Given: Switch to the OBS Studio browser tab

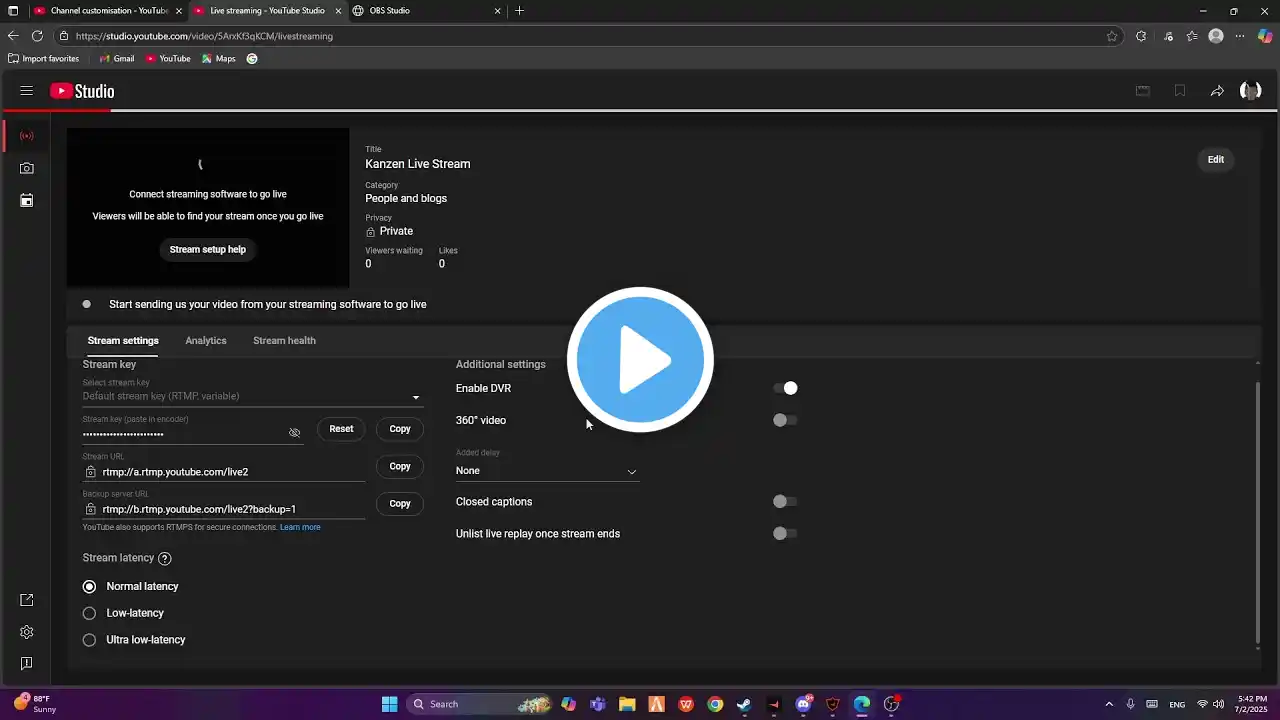Looking at the screenshot, I should [x=425, y=11].
